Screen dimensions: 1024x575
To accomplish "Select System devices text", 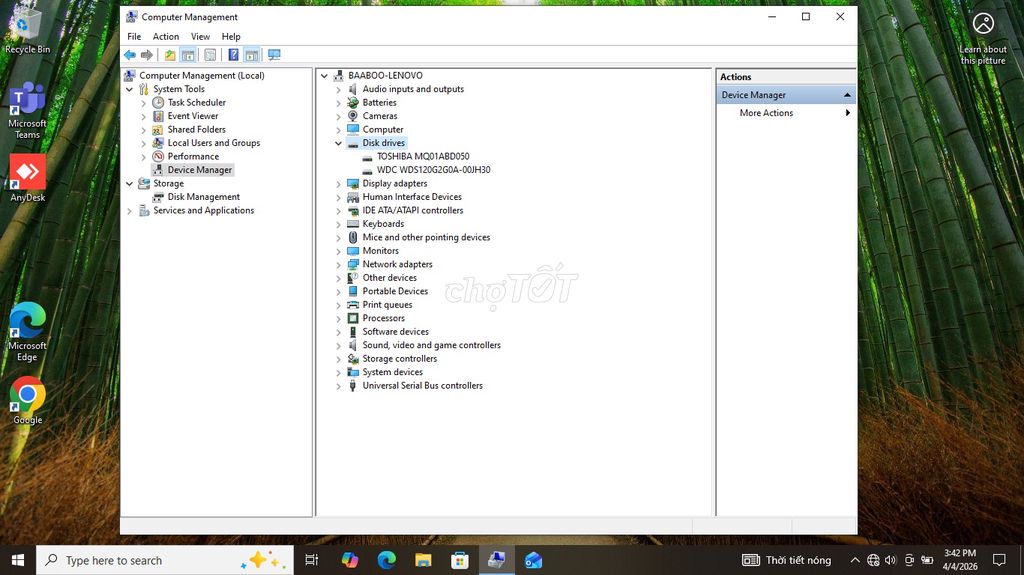I will [x=392, y=372].
